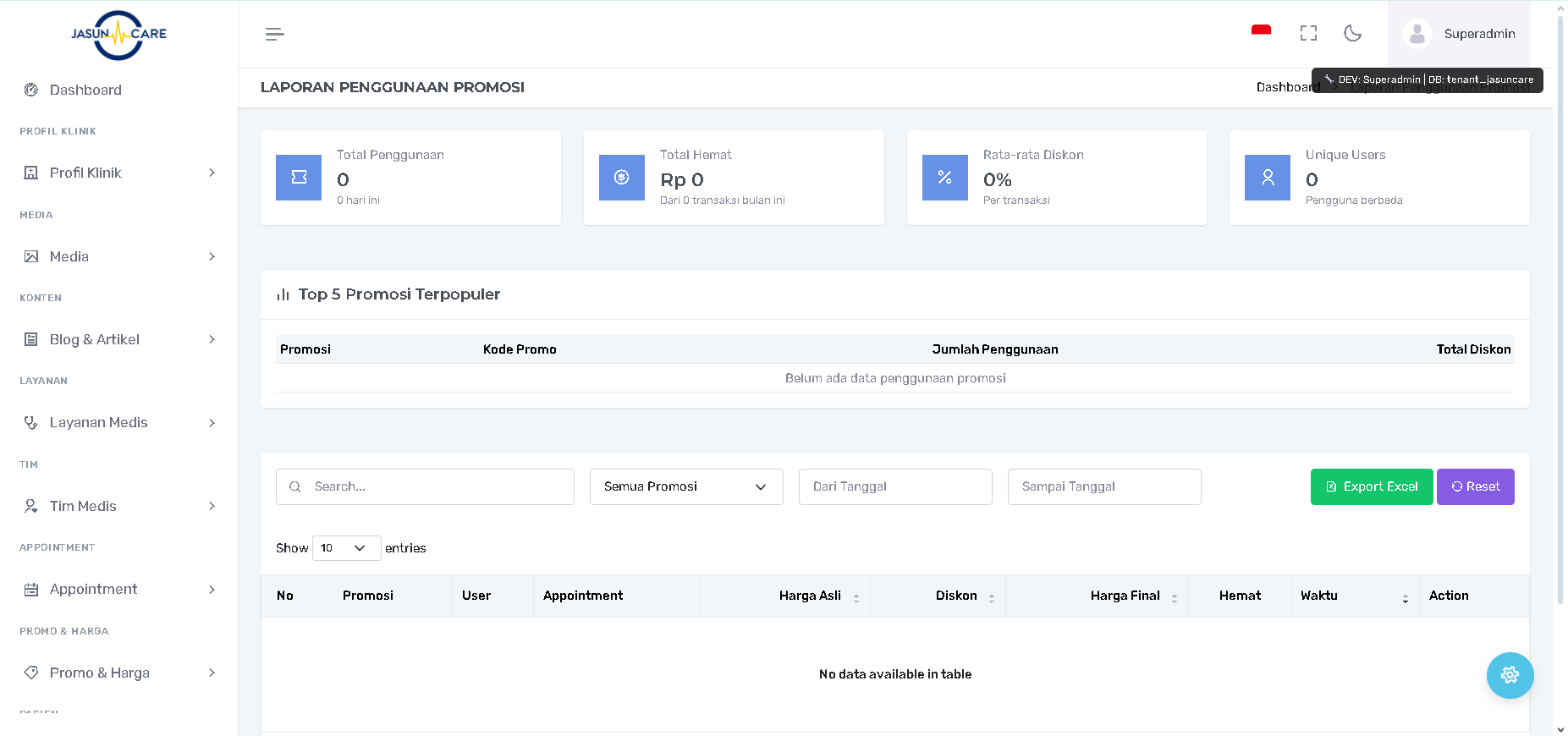Open the Show entries count dropdown
The image size is (1568, 736).
coord(346,548)
